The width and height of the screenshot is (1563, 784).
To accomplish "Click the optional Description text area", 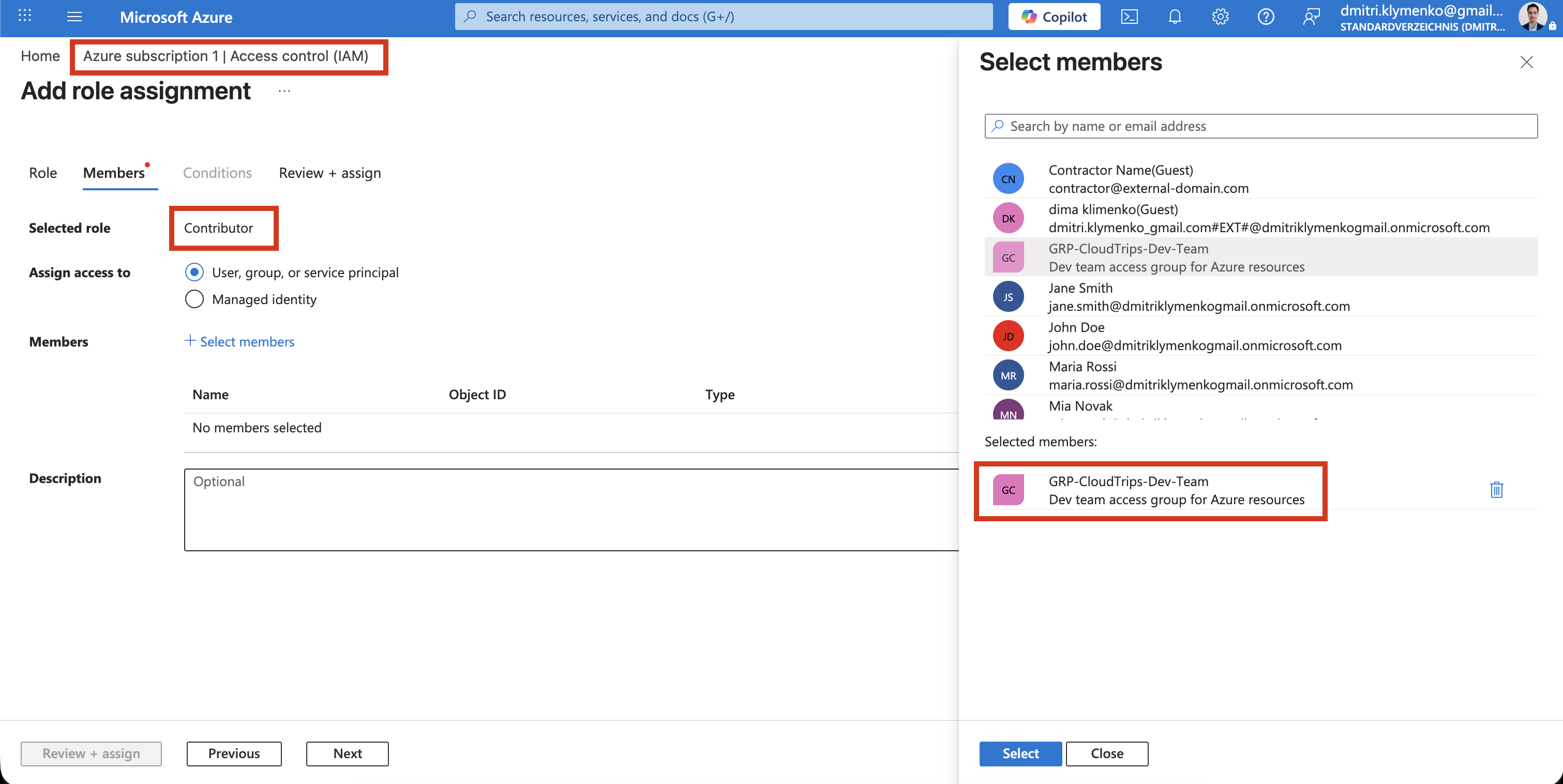I will (571, 510).
